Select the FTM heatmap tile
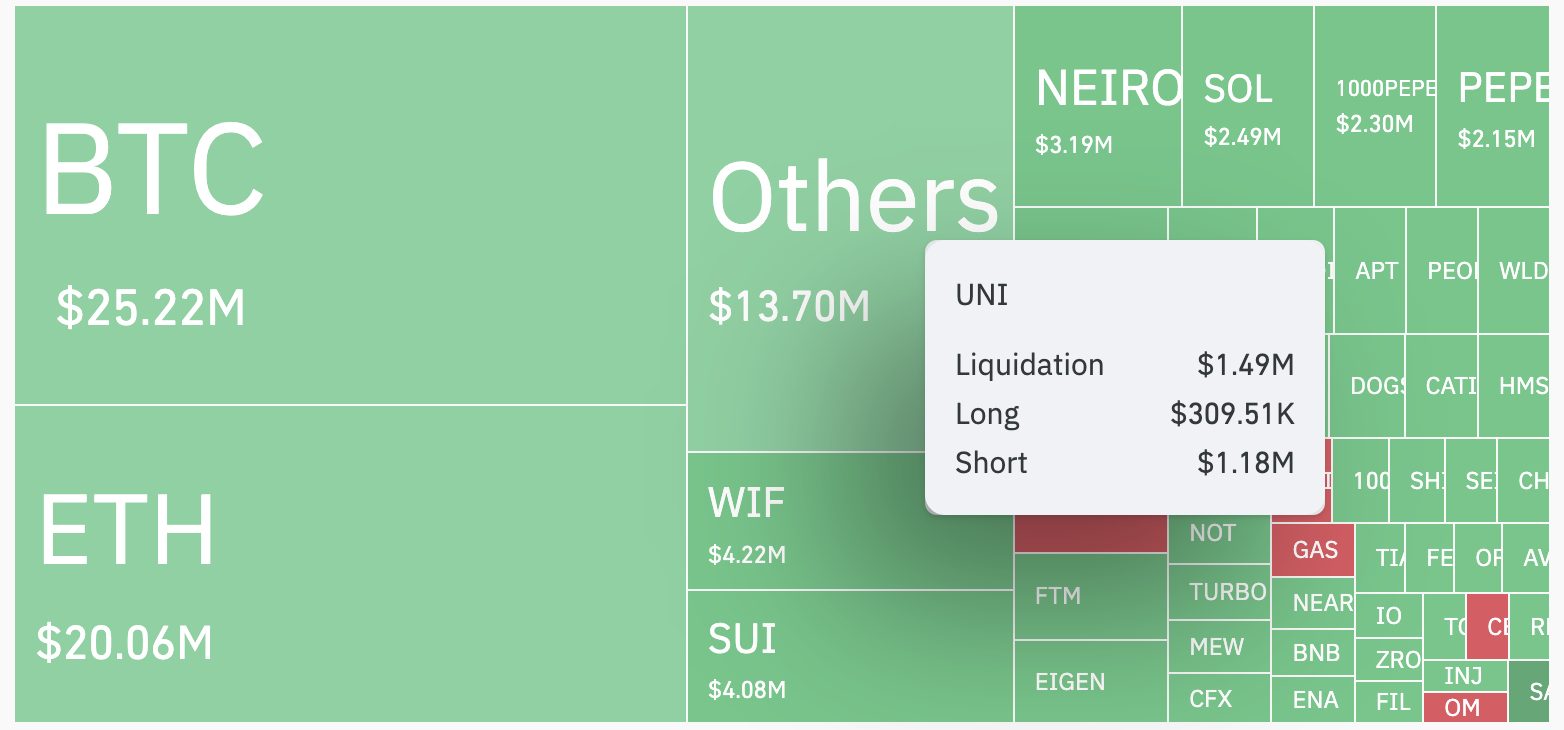1564x730 pixels. [x=1090, y=596]
